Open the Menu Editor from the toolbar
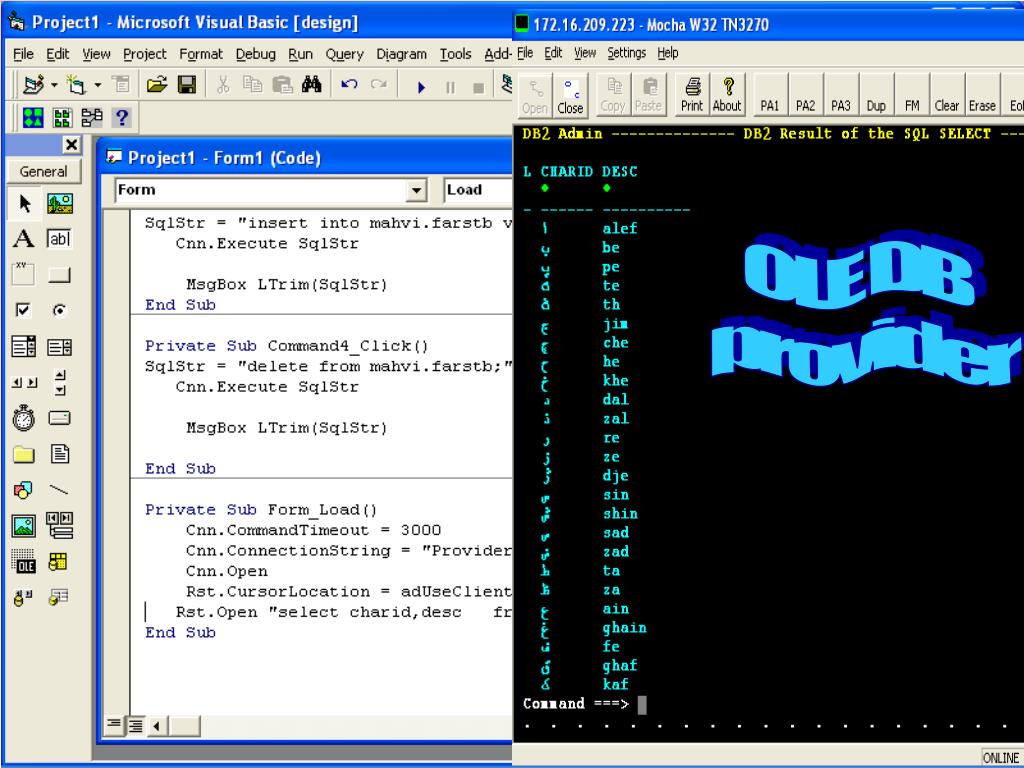The height and width of the screenshot is (768, 1024). [x=121, y=84]
